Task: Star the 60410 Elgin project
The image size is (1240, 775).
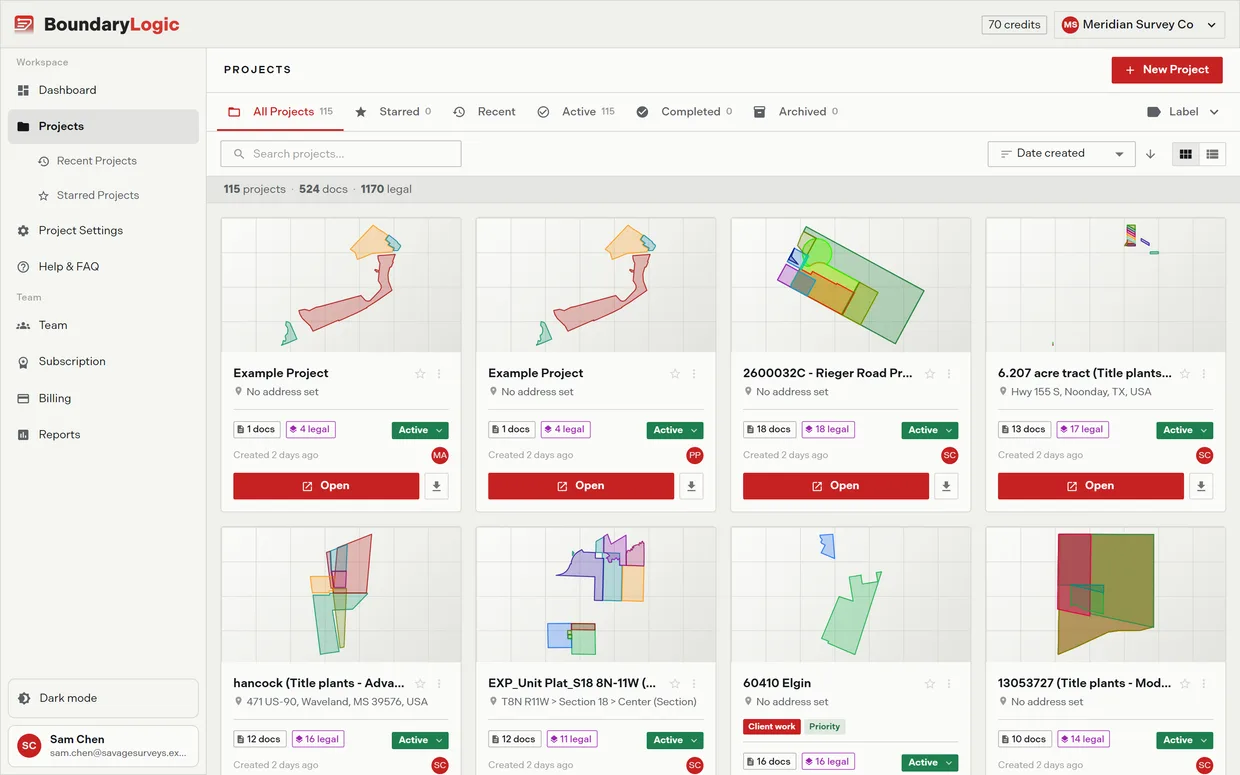Action: coord(930,684)
